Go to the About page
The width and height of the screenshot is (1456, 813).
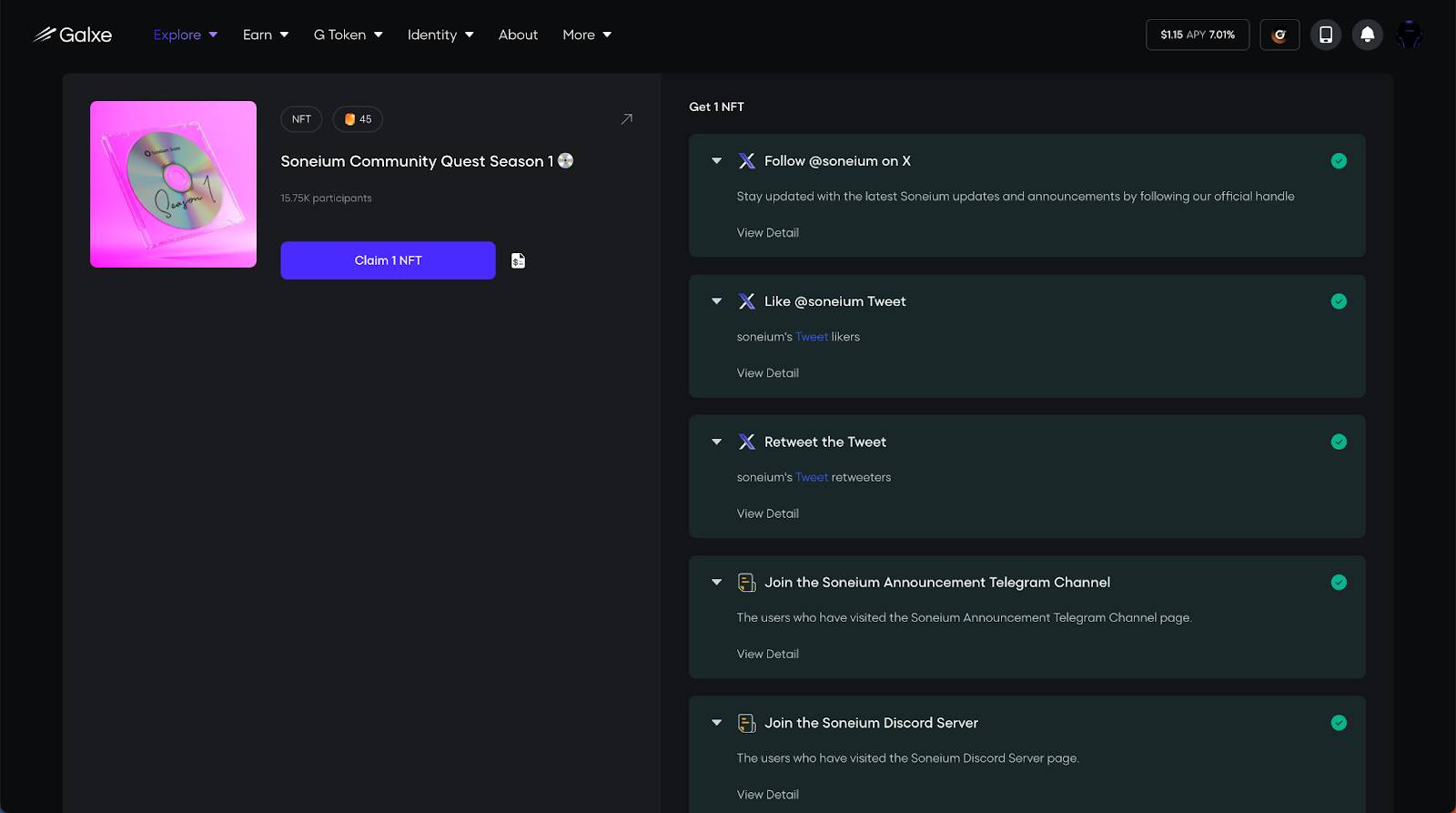tap(518, 35)
